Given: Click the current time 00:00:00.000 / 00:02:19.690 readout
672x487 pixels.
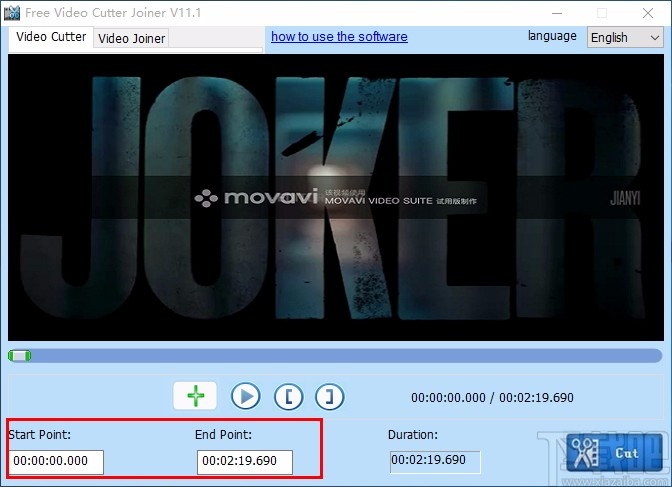Looking at the screenshot, I should point(492,397).
